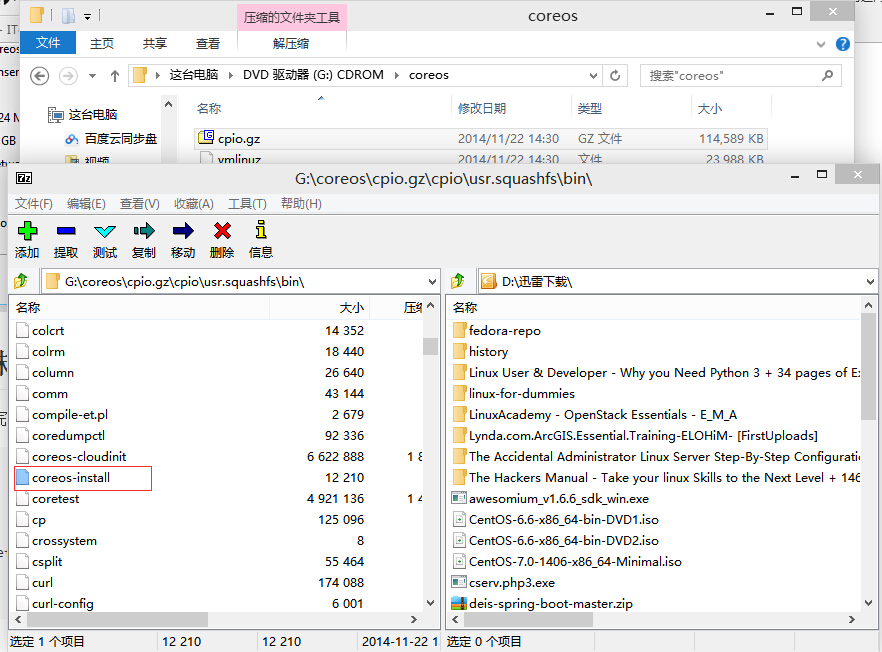Click the Explorer refresh button
This screenshot has height=652, width=882.
[615, 75]
